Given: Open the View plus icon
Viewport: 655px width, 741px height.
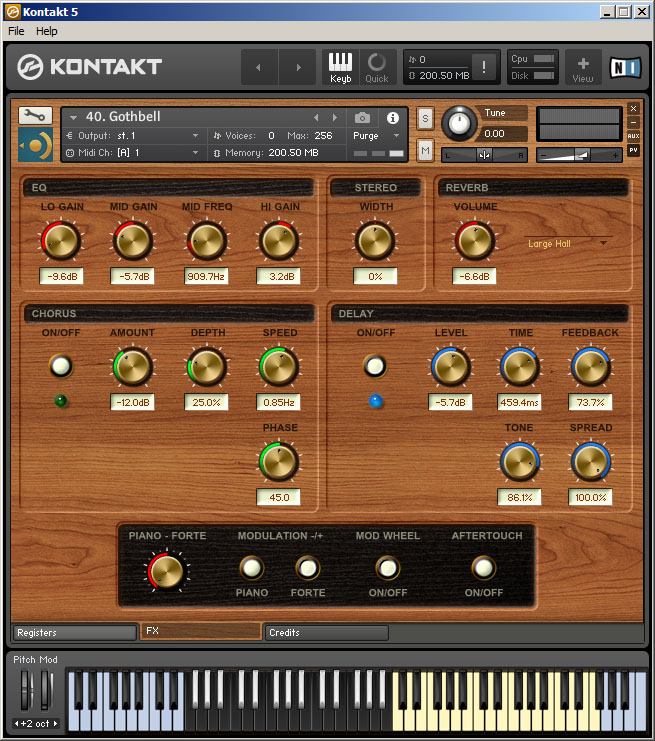Looking at the screenshot, I should click(x=583, y=66).
